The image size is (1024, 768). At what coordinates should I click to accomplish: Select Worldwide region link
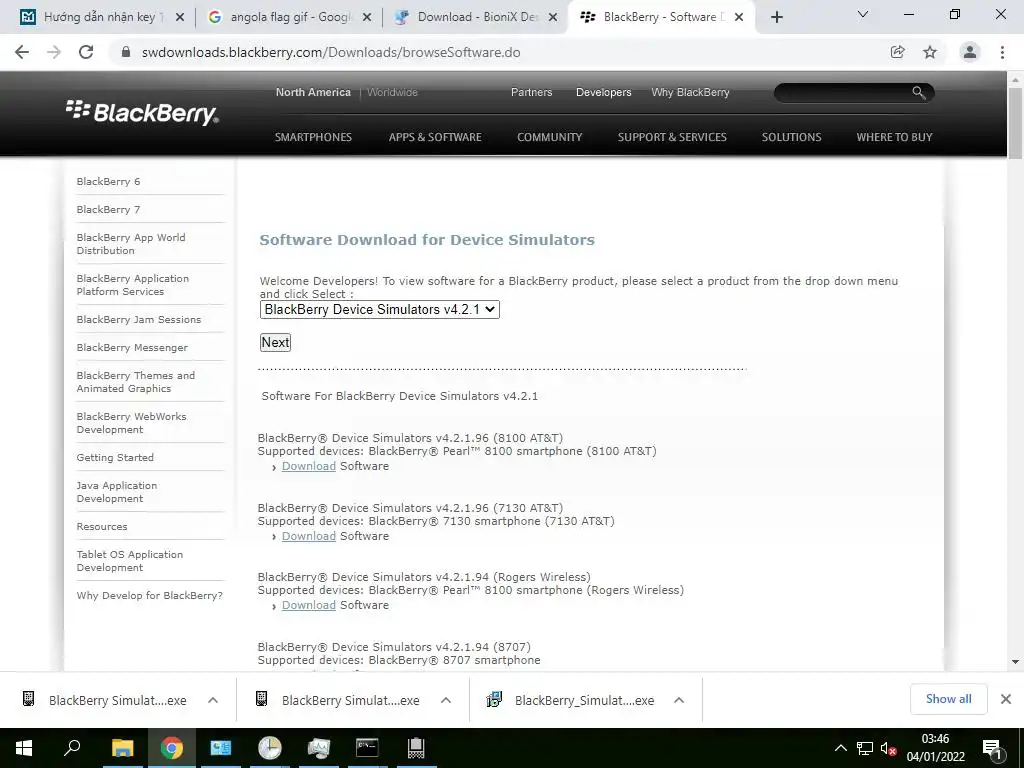(392, 92)
